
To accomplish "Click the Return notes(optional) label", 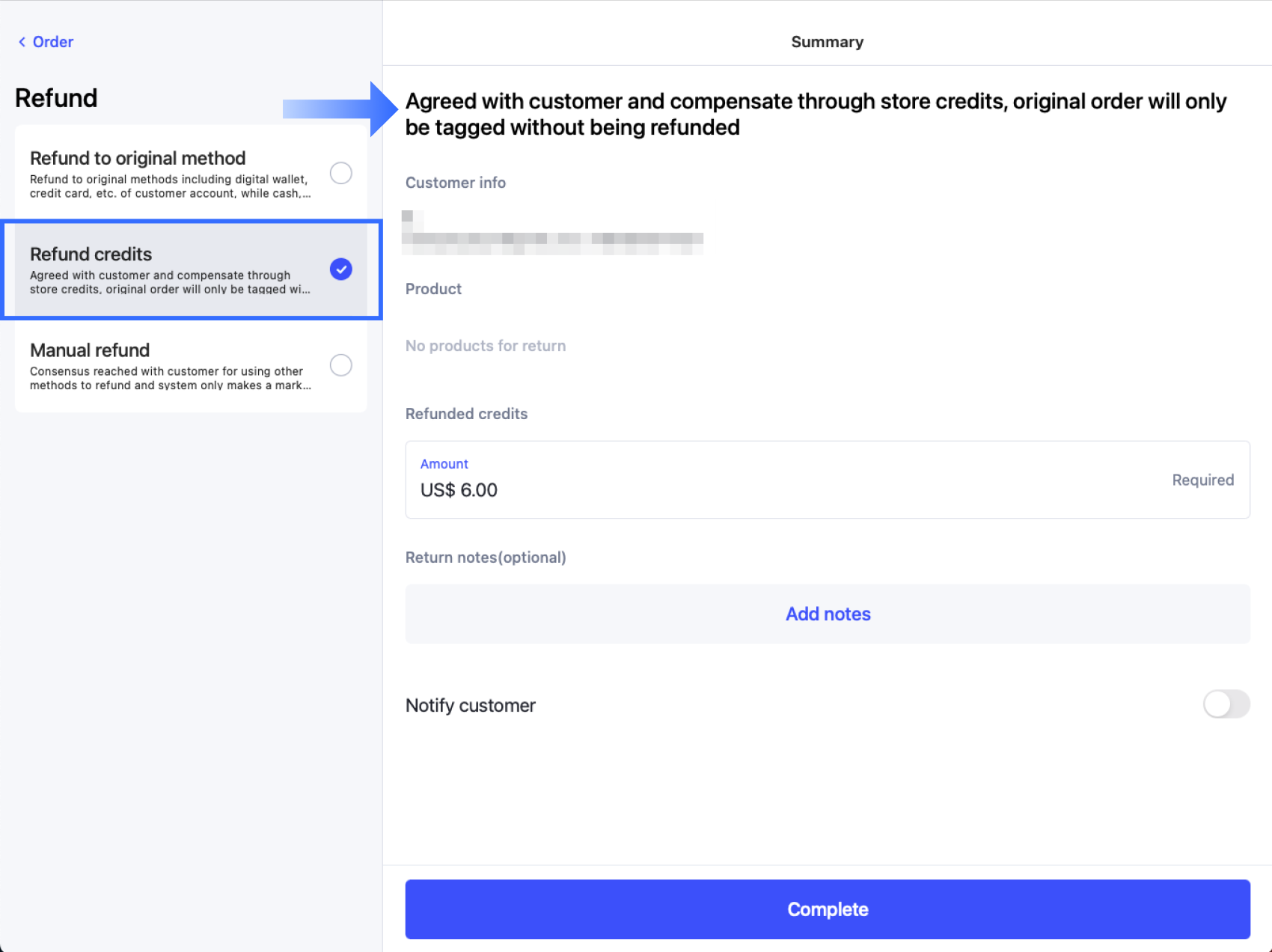I will [x=486, y=558].
